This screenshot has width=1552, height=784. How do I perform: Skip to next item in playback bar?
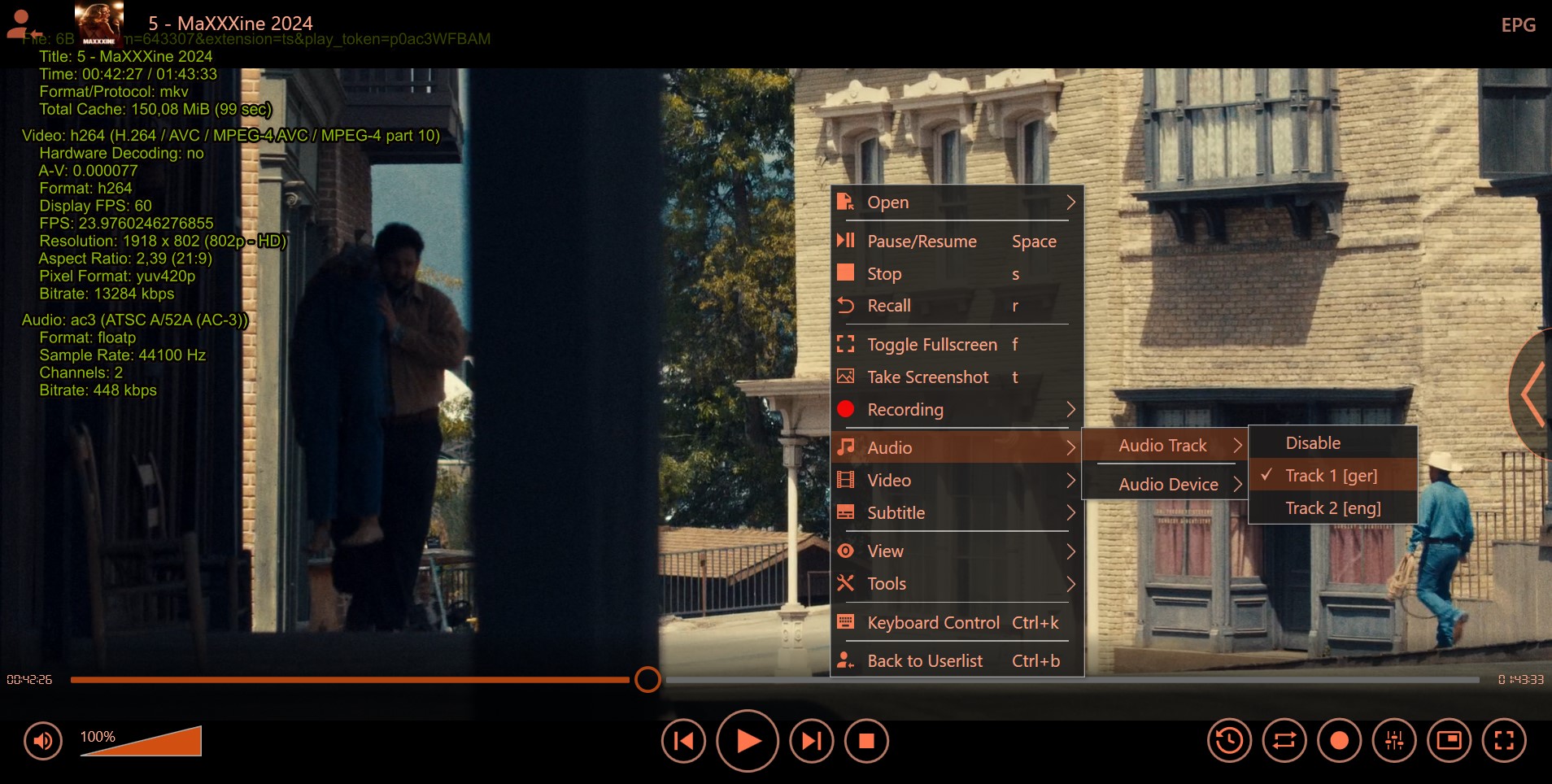812,741
